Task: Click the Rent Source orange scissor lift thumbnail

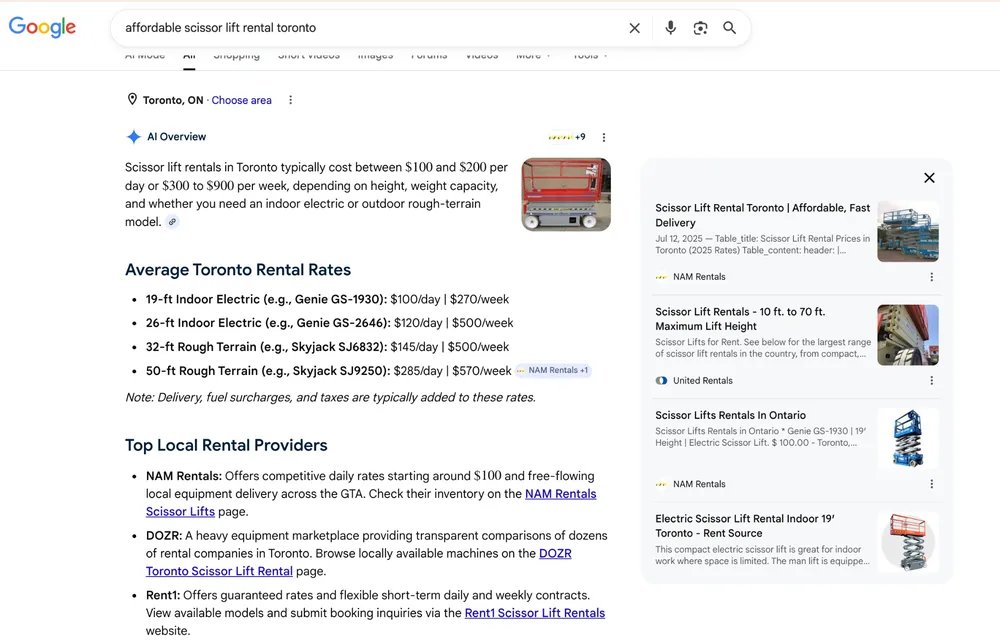Action: click(908, 542)
